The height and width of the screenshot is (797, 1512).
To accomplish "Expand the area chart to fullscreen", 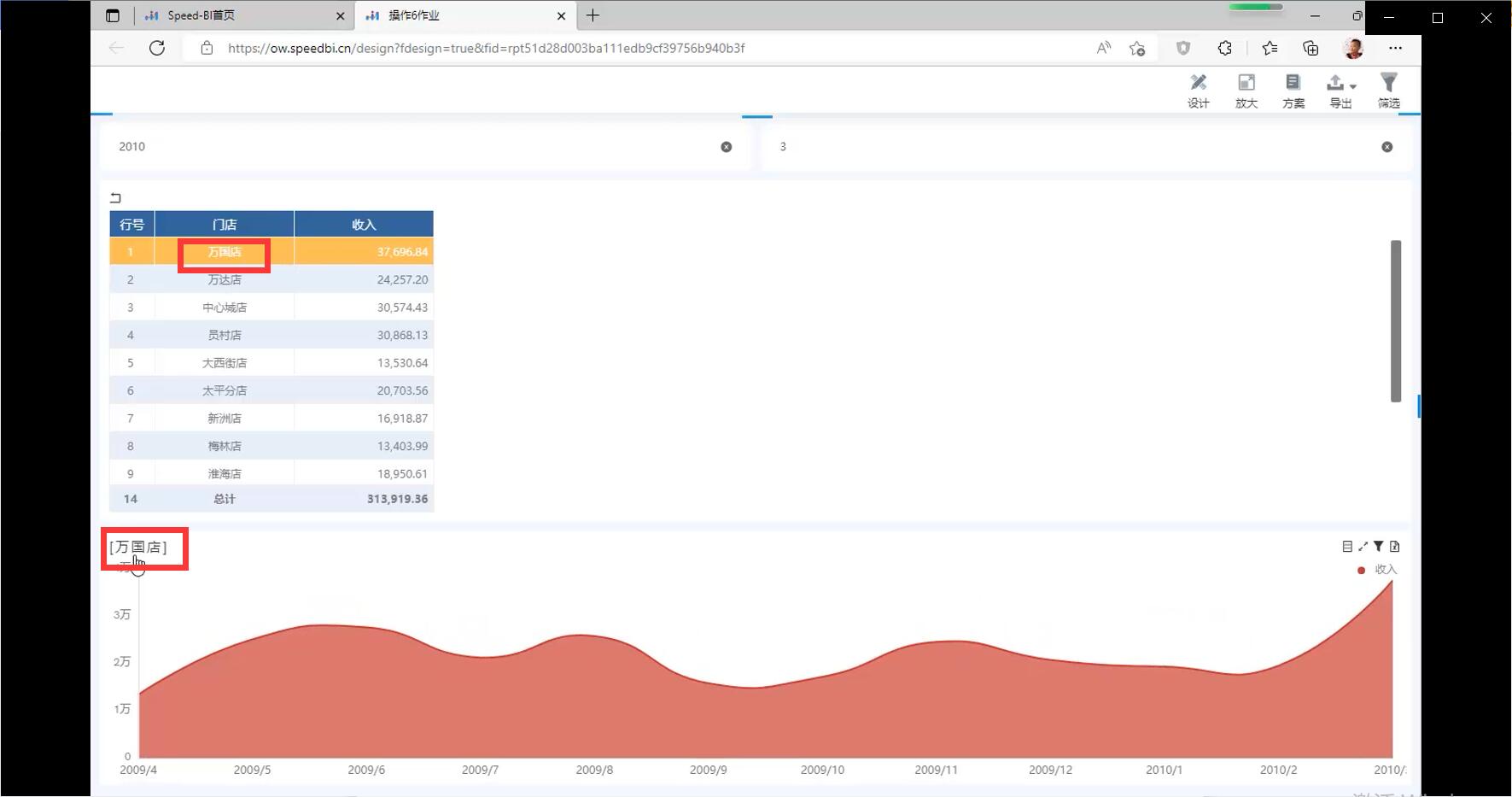I will [x=1363, y=547].
